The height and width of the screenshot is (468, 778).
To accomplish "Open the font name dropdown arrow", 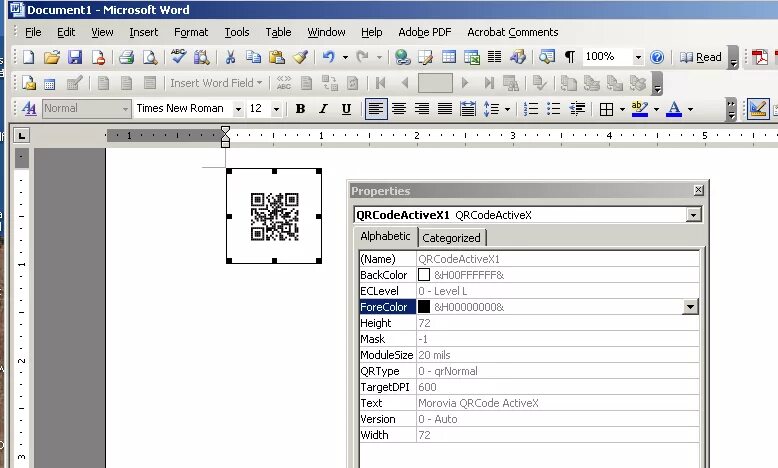I will (238, 109).
